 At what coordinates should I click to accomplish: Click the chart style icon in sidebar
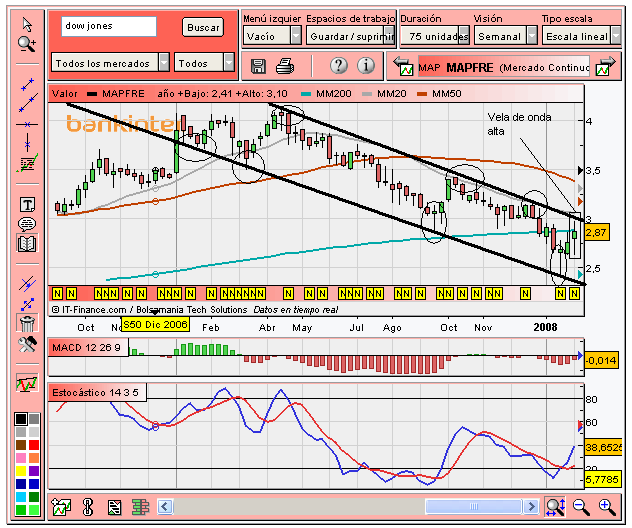(27, 382)
